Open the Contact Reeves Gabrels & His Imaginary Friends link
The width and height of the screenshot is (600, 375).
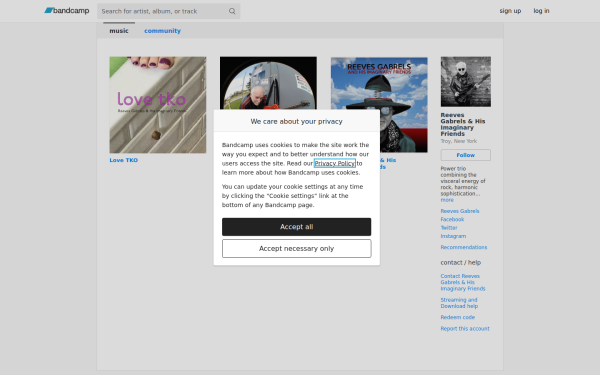463,282
